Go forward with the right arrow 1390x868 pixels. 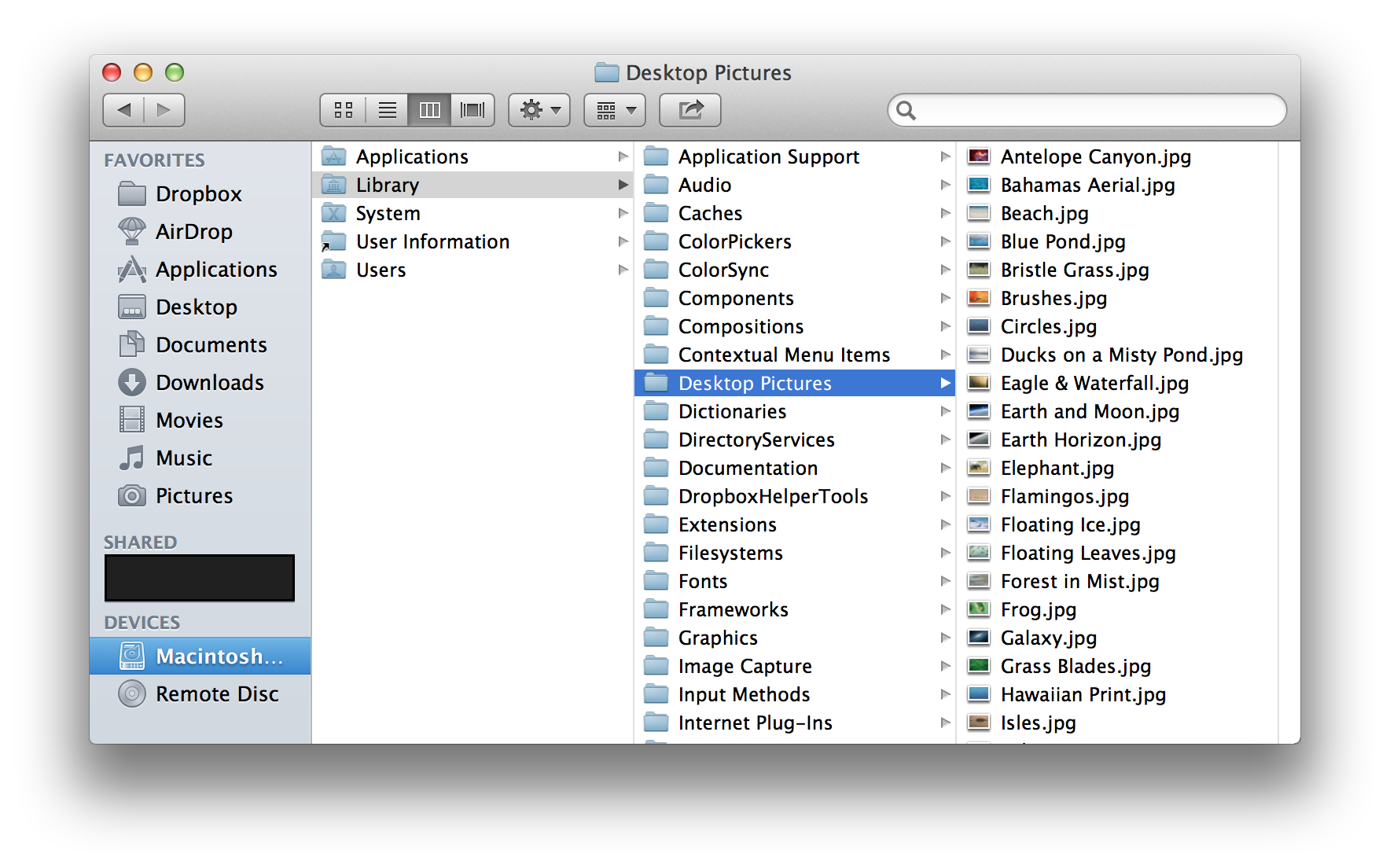(164, 110)
